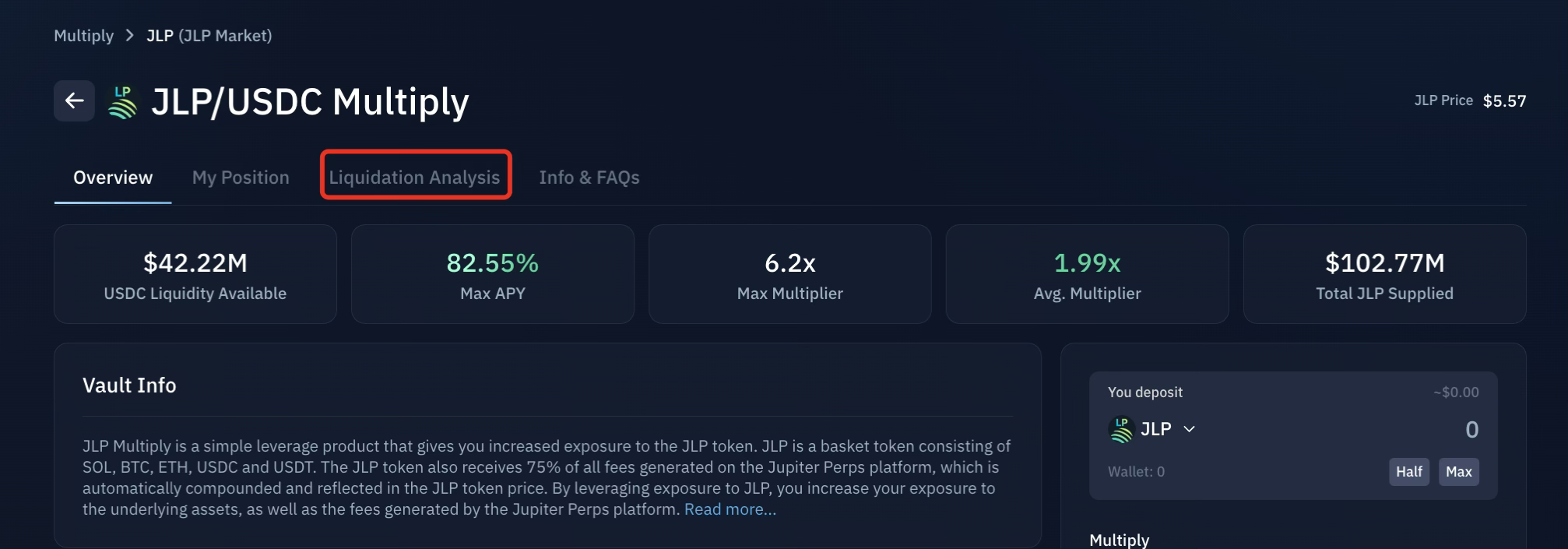Click Multiply in the breadcrumb
The width and height of the screenshot is (1568, 549).
click(83, 36)
